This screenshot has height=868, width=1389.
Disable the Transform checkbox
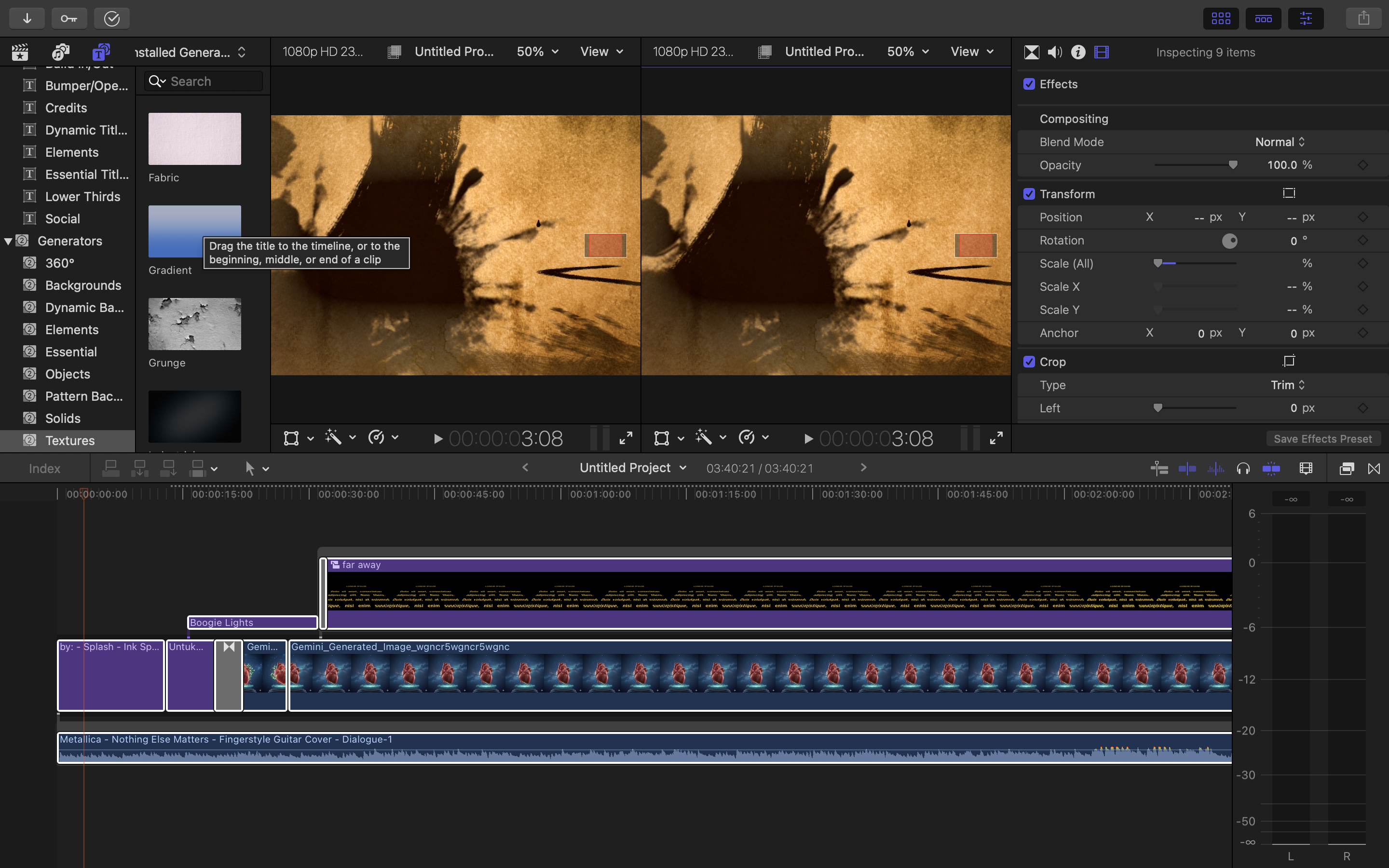[x=1029, y=194]
